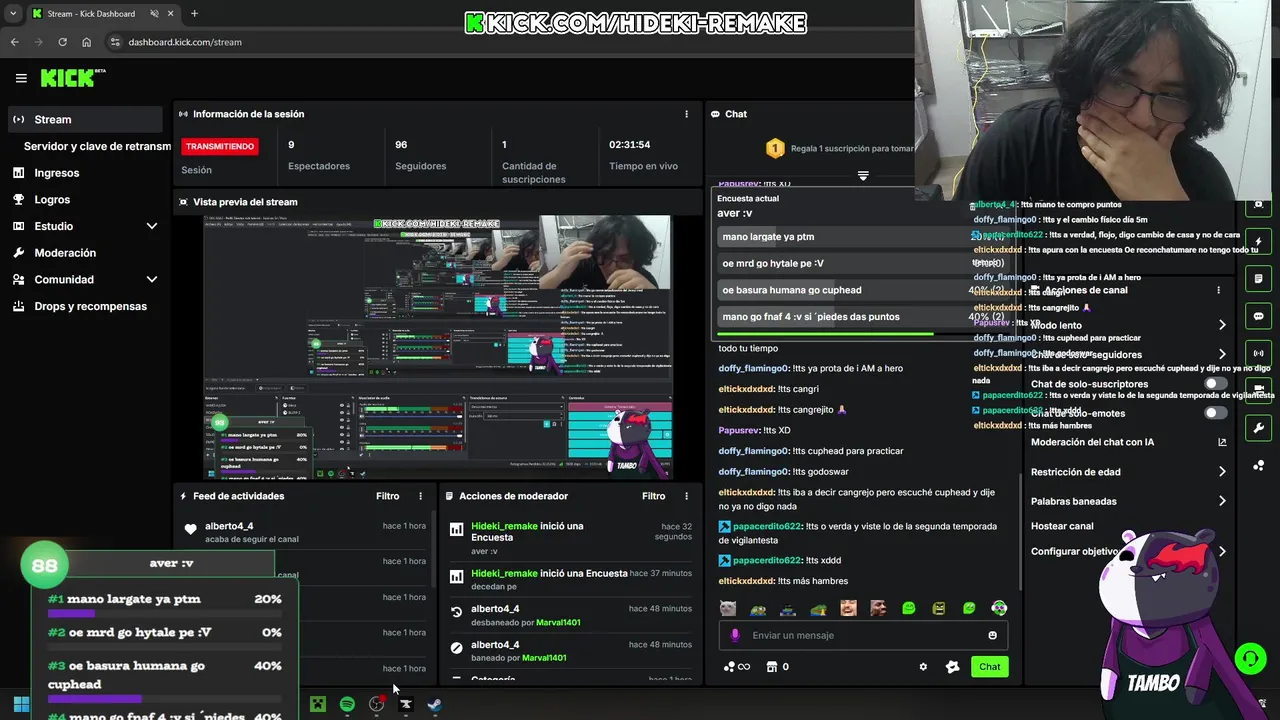Open Moderación del chat con IA link
Viewport: 1280px width, 720px height.
[1128, 442]
